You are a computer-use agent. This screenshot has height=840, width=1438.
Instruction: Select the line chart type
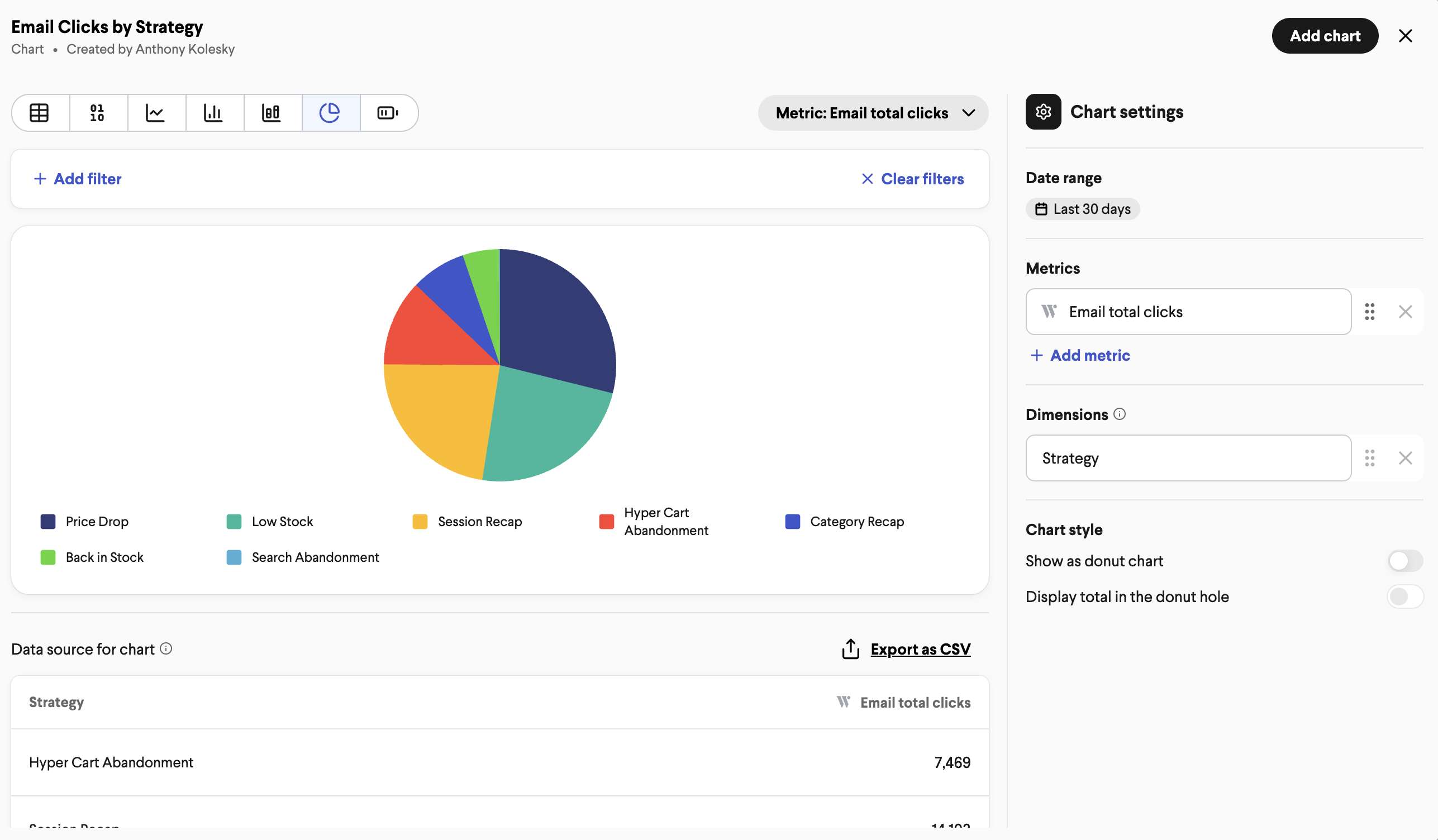(x=155, y=112)
